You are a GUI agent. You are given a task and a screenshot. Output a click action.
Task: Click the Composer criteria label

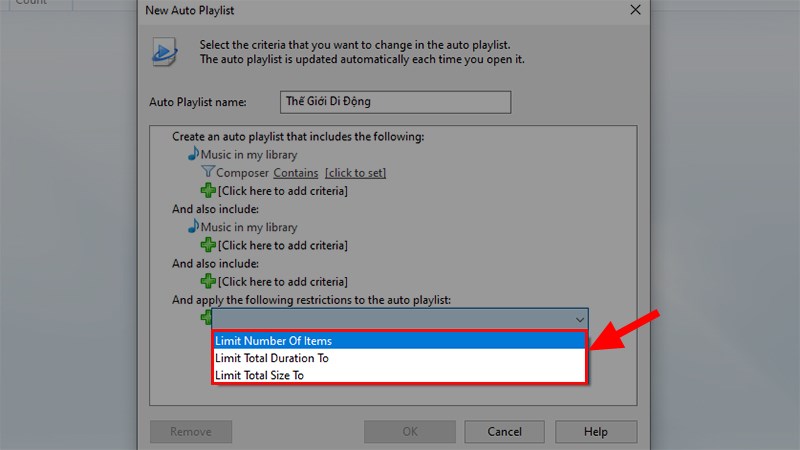coord(242,173)
